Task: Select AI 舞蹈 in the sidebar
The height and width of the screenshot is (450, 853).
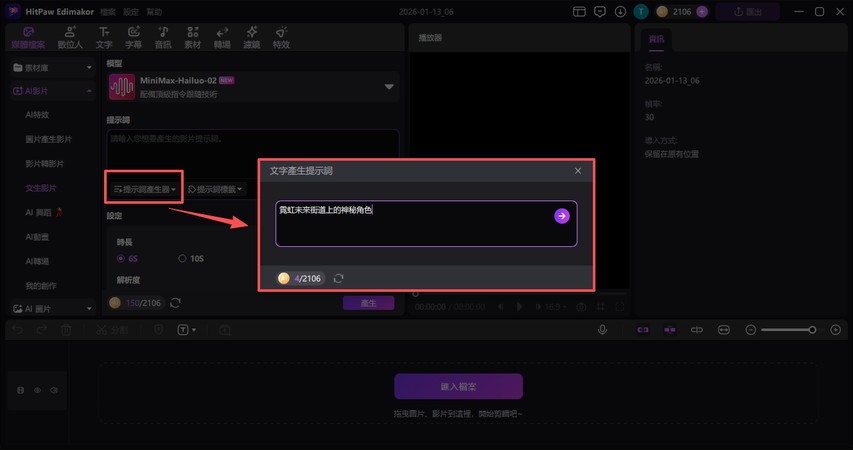Action: (x=44, y=212)
